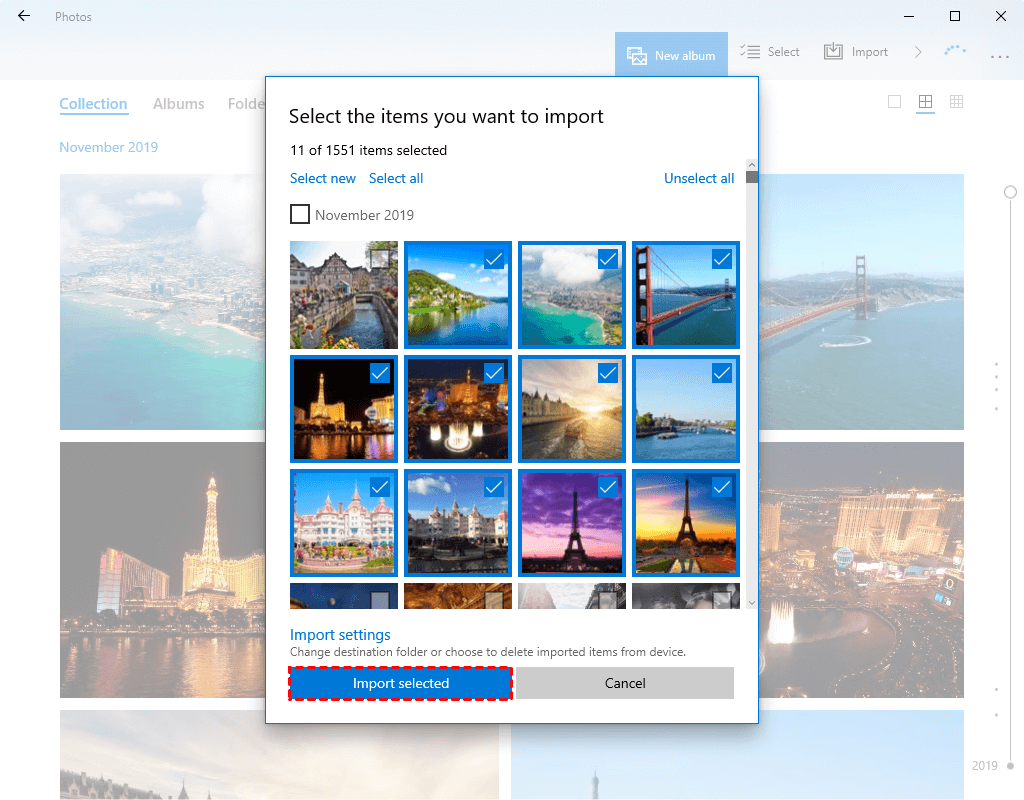Click Unselect all

(x=699, y=178)
